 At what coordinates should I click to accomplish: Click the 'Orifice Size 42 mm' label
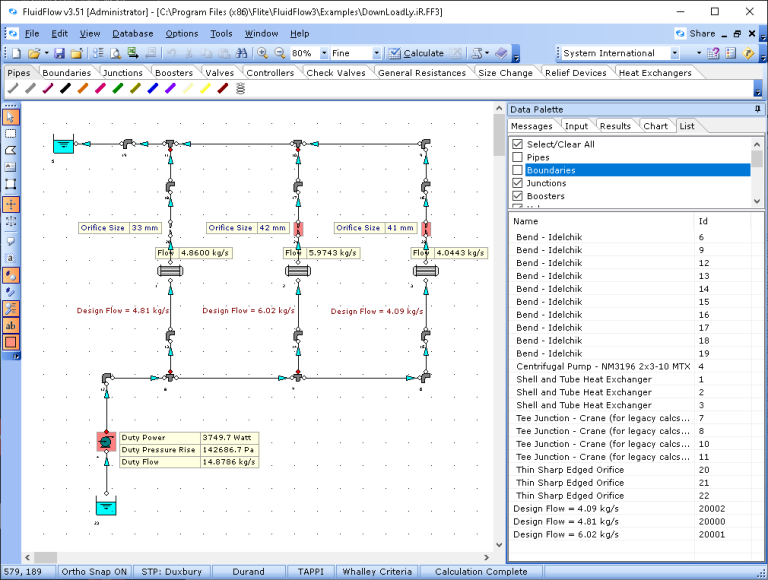(247, 228)
